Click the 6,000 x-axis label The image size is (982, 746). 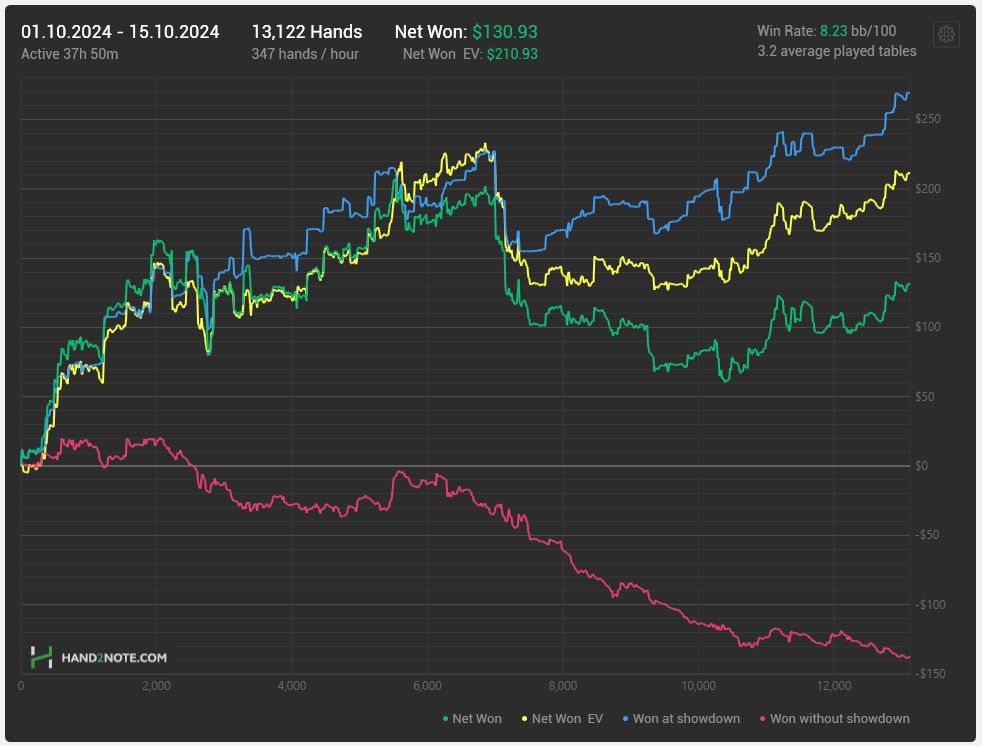[427, 686]
